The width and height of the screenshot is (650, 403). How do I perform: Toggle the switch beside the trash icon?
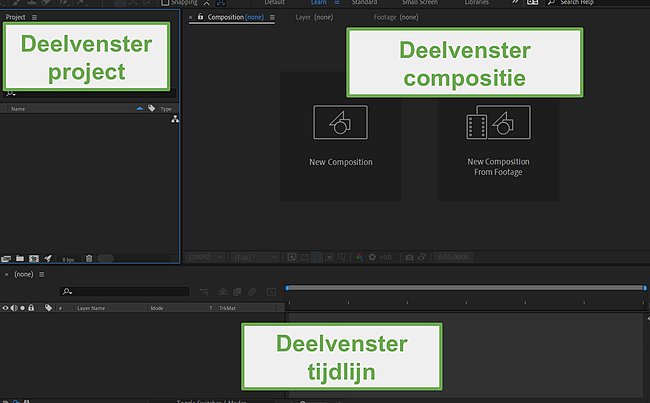pyautogui.click(x=105, y=258)
